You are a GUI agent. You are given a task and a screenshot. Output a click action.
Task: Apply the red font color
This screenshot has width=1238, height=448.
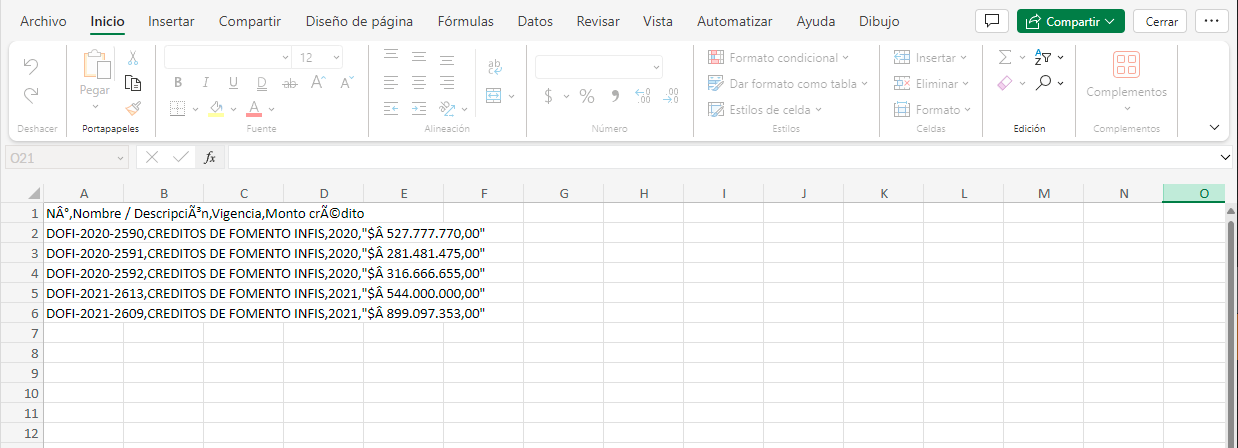coord(254,108)
